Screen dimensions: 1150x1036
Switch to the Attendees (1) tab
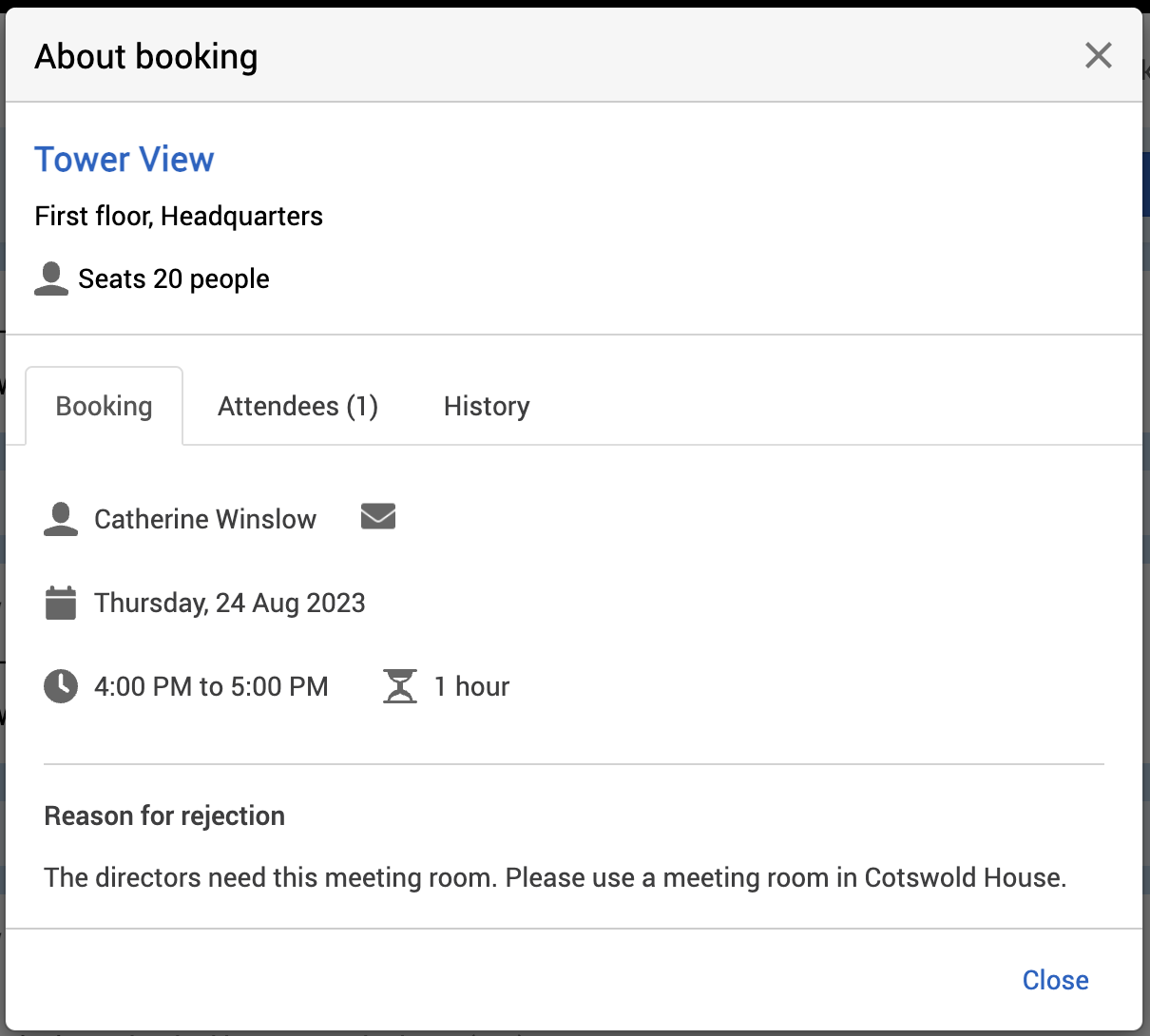coord(297,407)
